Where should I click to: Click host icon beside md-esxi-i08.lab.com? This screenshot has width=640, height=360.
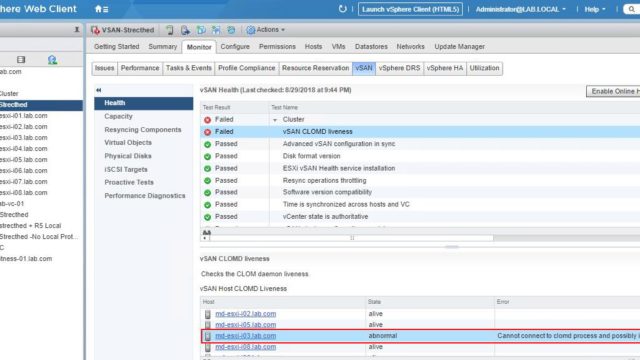point(208,347)
